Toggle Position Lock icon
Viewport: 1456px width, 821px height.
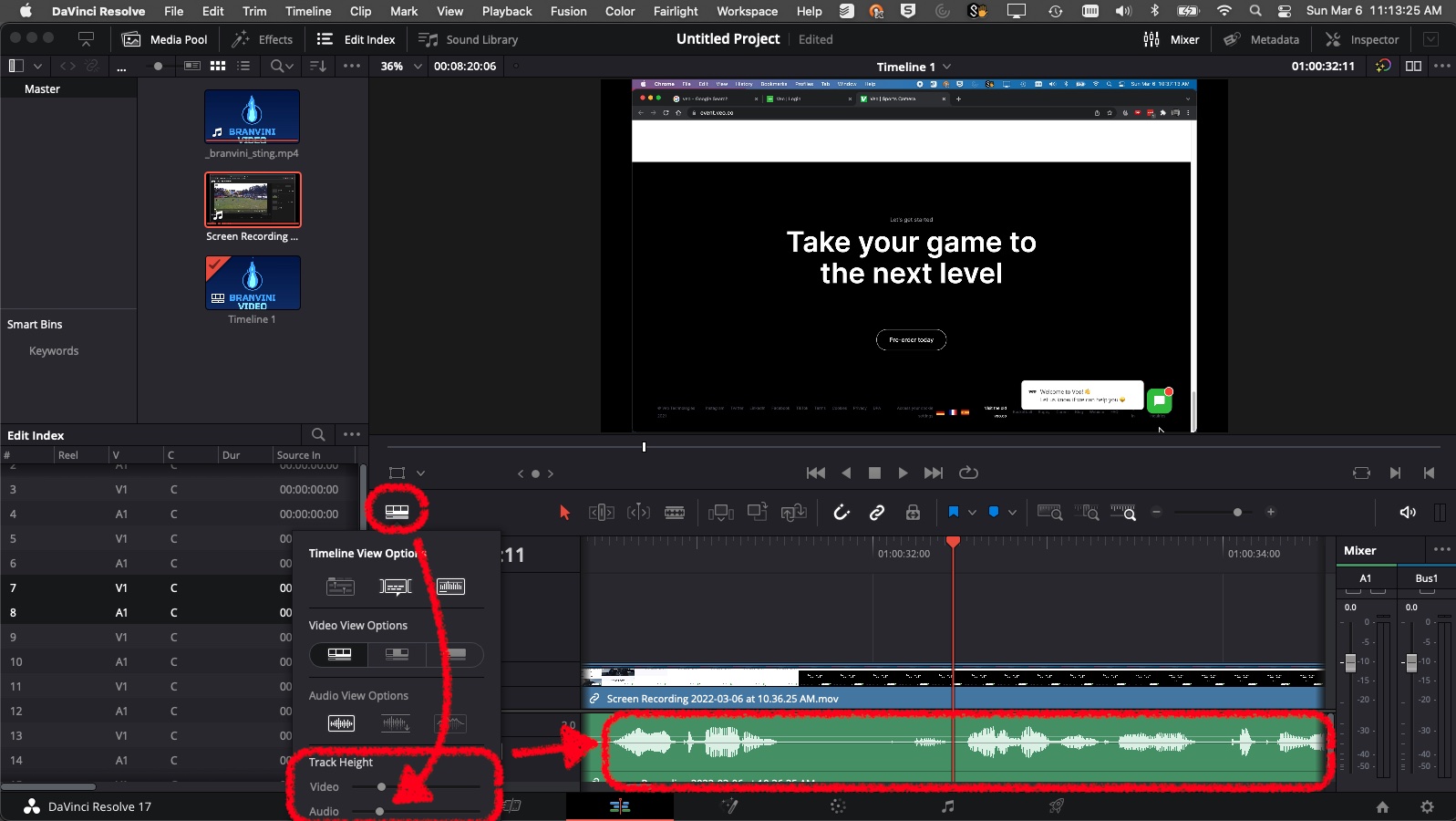pyautogui.click(x=913, y=513)
